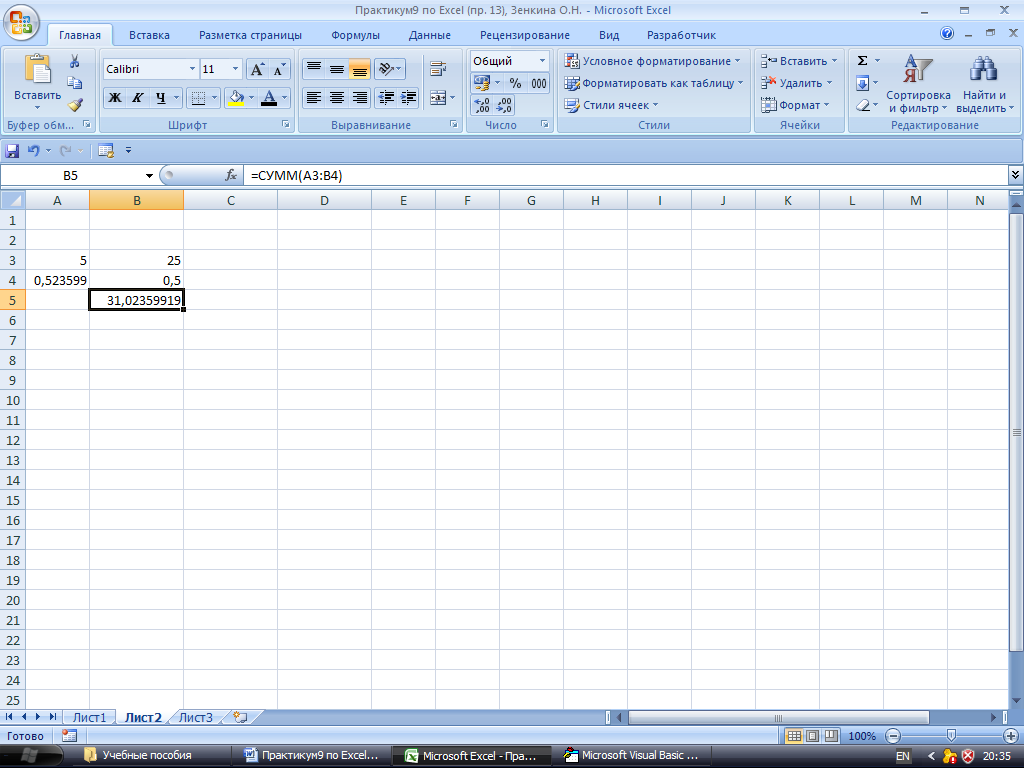This screenshot has height=768, width=1024.
Task: Apply thousands separator 000 format
Action: click(539, 83)
